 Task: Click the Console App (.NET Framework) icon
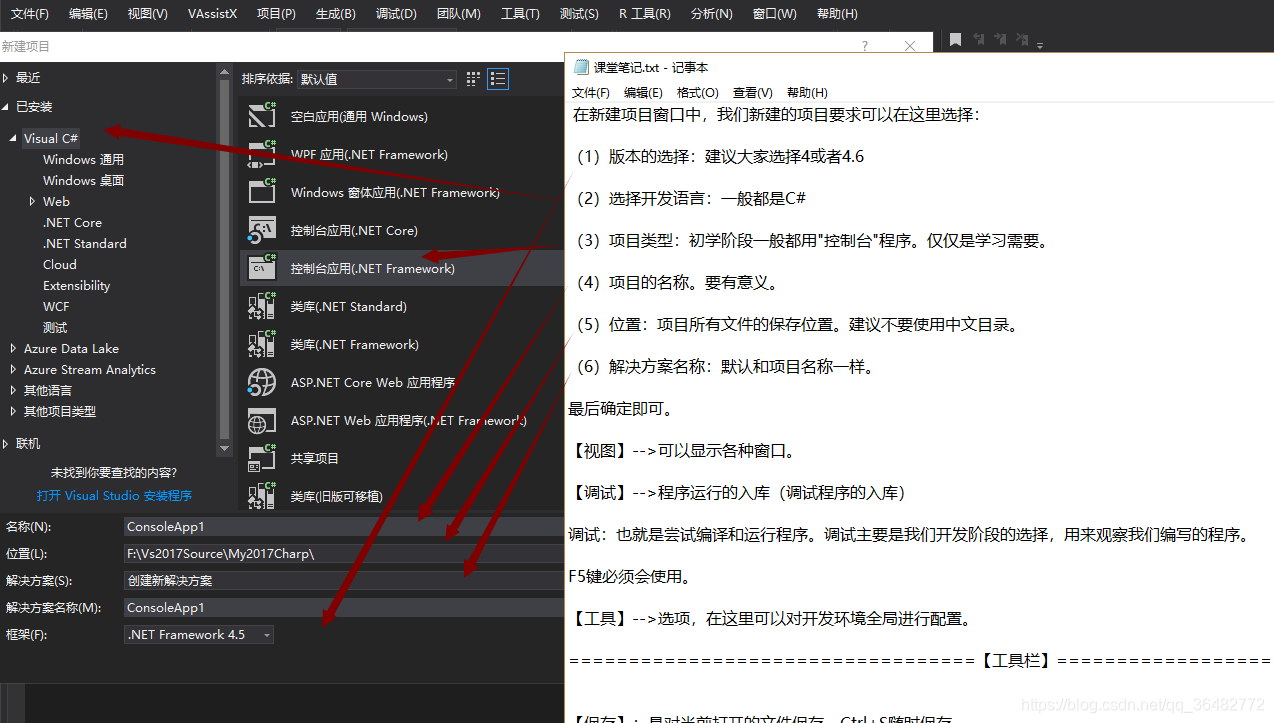262,268
